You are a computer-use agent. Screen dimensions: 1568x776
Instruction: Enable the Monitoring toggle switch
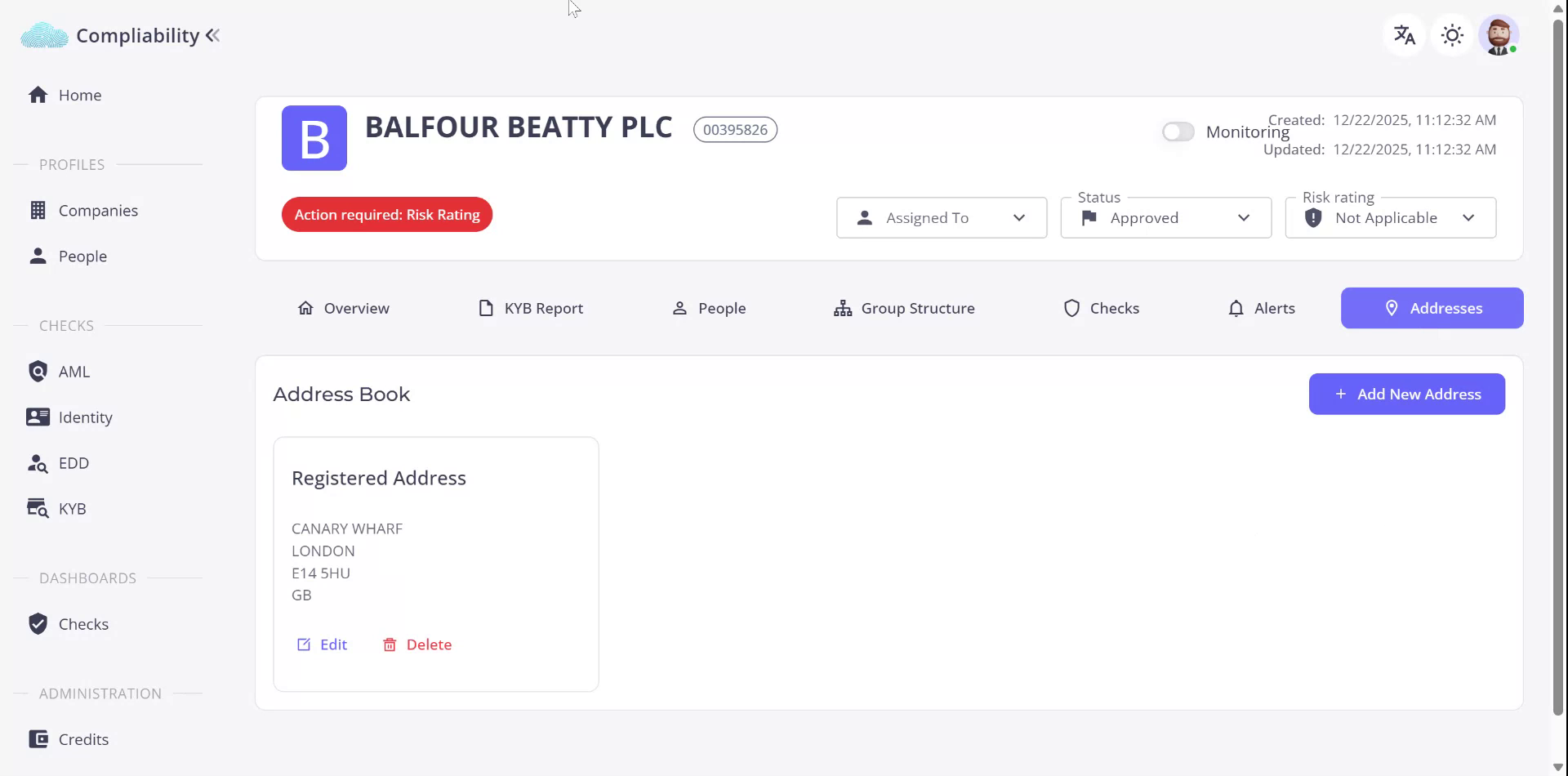pos(1178,132)
